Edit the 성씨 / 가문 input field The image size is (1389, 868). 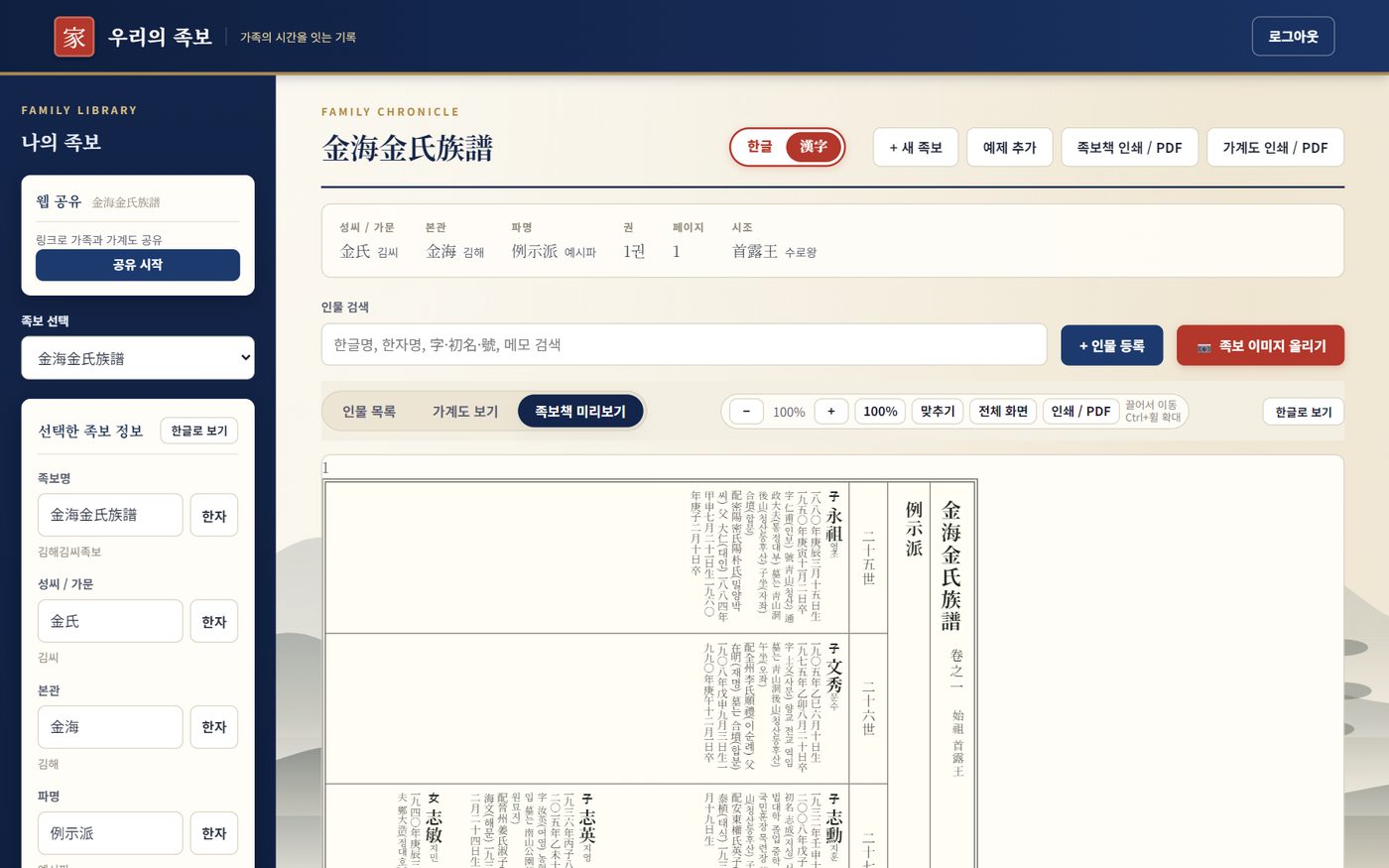(x=110, y=621)
